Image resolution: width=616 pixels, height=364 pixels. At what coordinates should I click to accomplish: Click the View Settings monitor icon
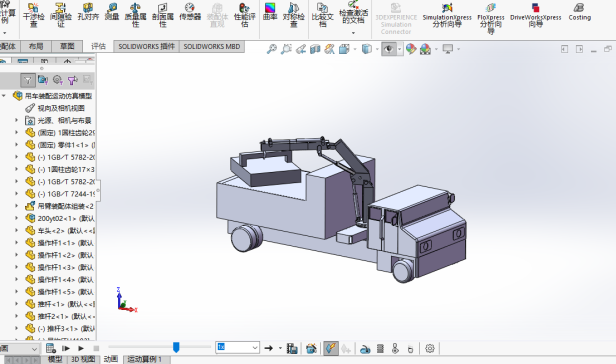448,49
